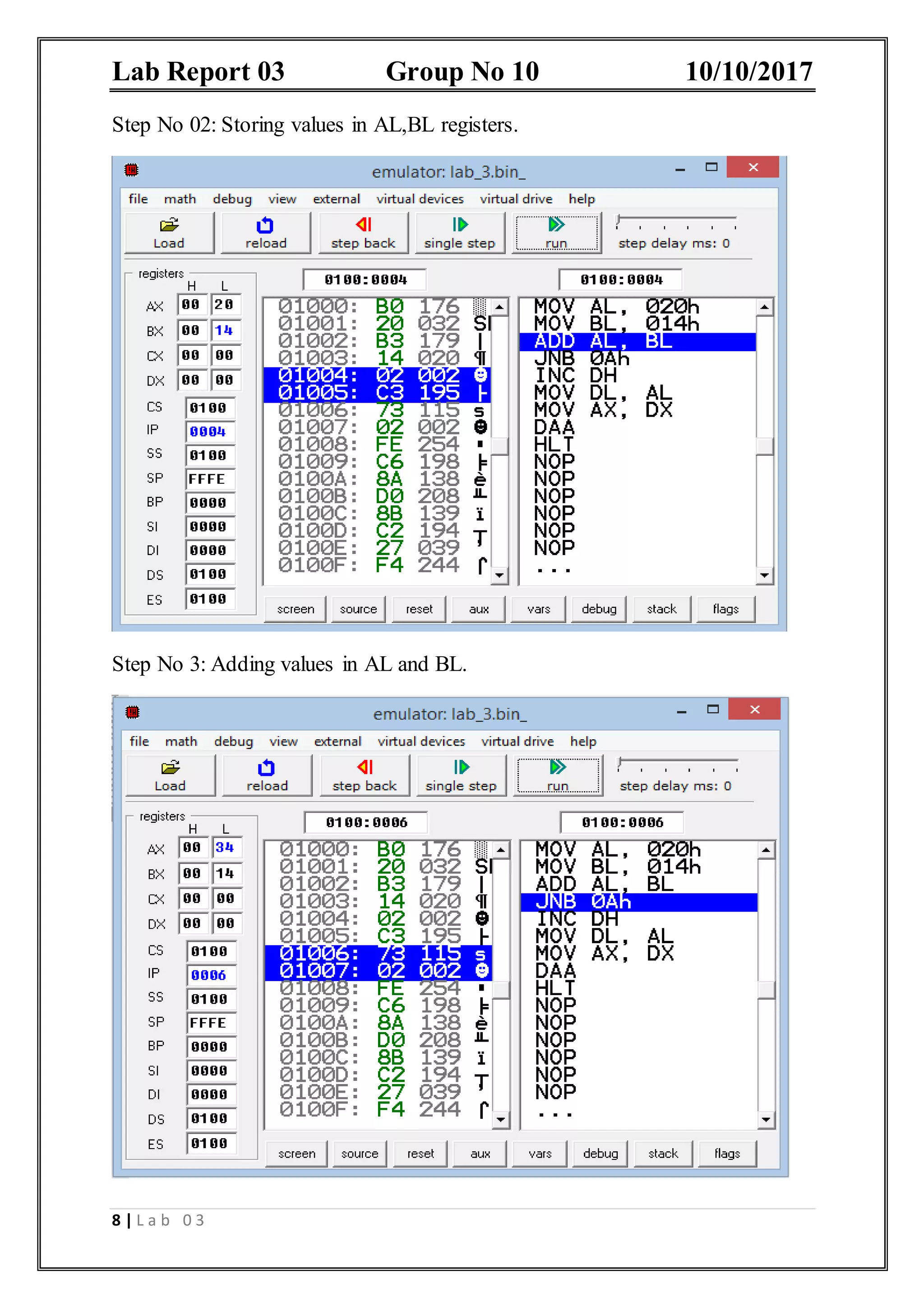Adjust step delay slider in bottom window

click(678, 764)
